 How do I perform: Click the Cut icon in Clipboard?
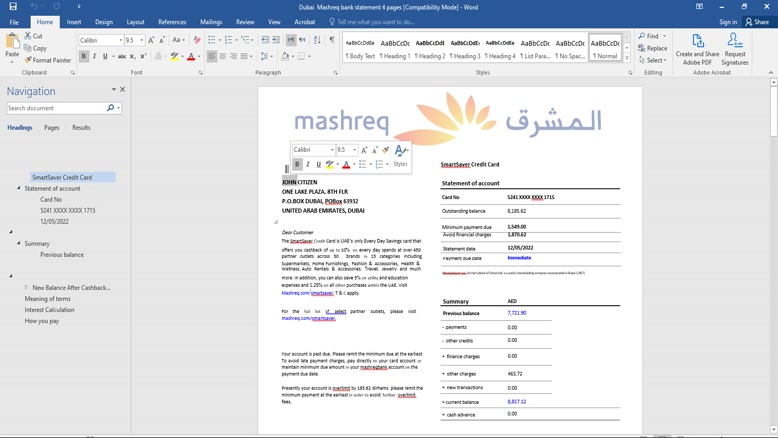pos(33,36)
